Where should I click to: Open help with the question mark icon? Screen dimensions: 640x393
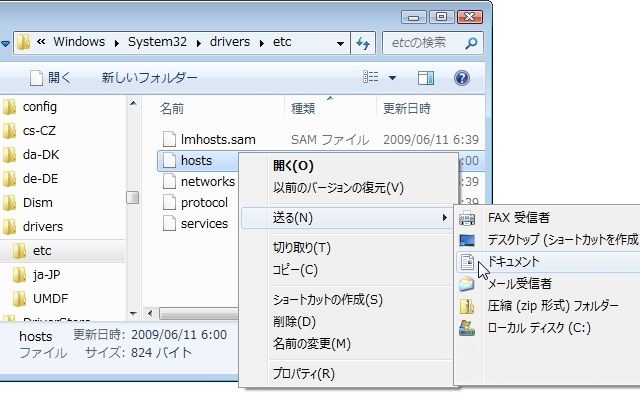pos(462,78)
